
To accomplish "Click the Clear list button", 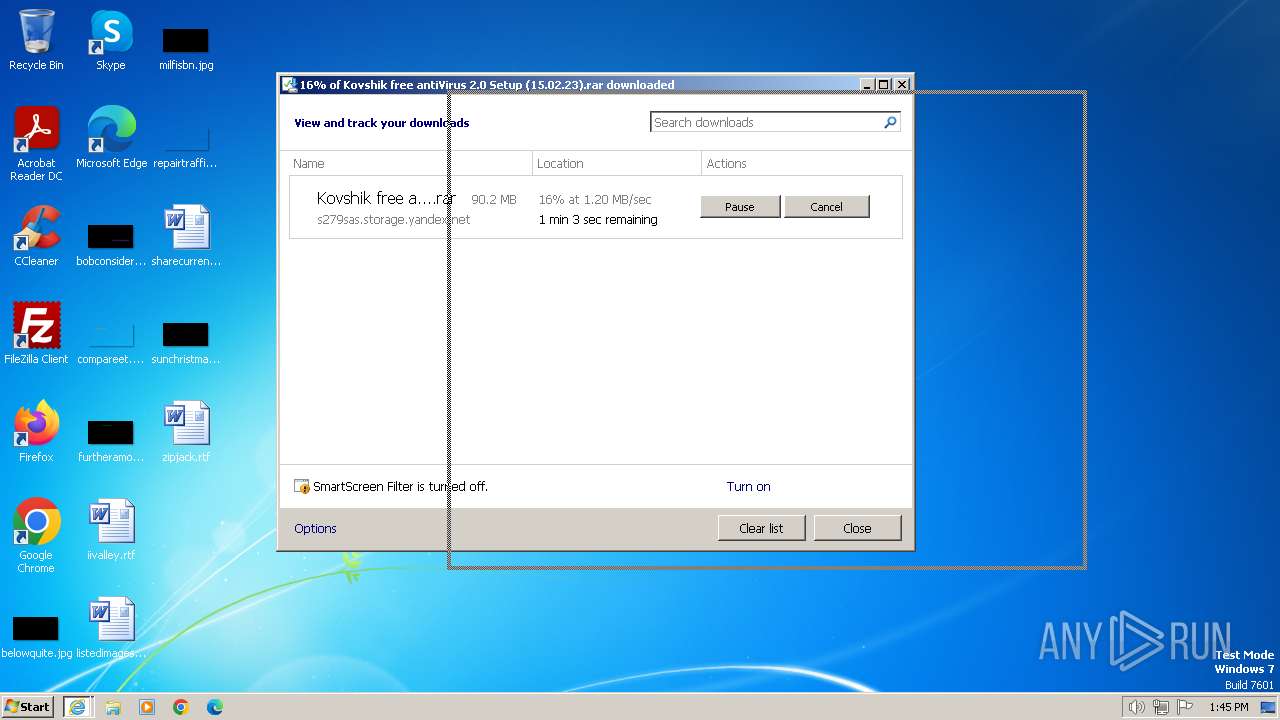I will click(x=761, y=528).
